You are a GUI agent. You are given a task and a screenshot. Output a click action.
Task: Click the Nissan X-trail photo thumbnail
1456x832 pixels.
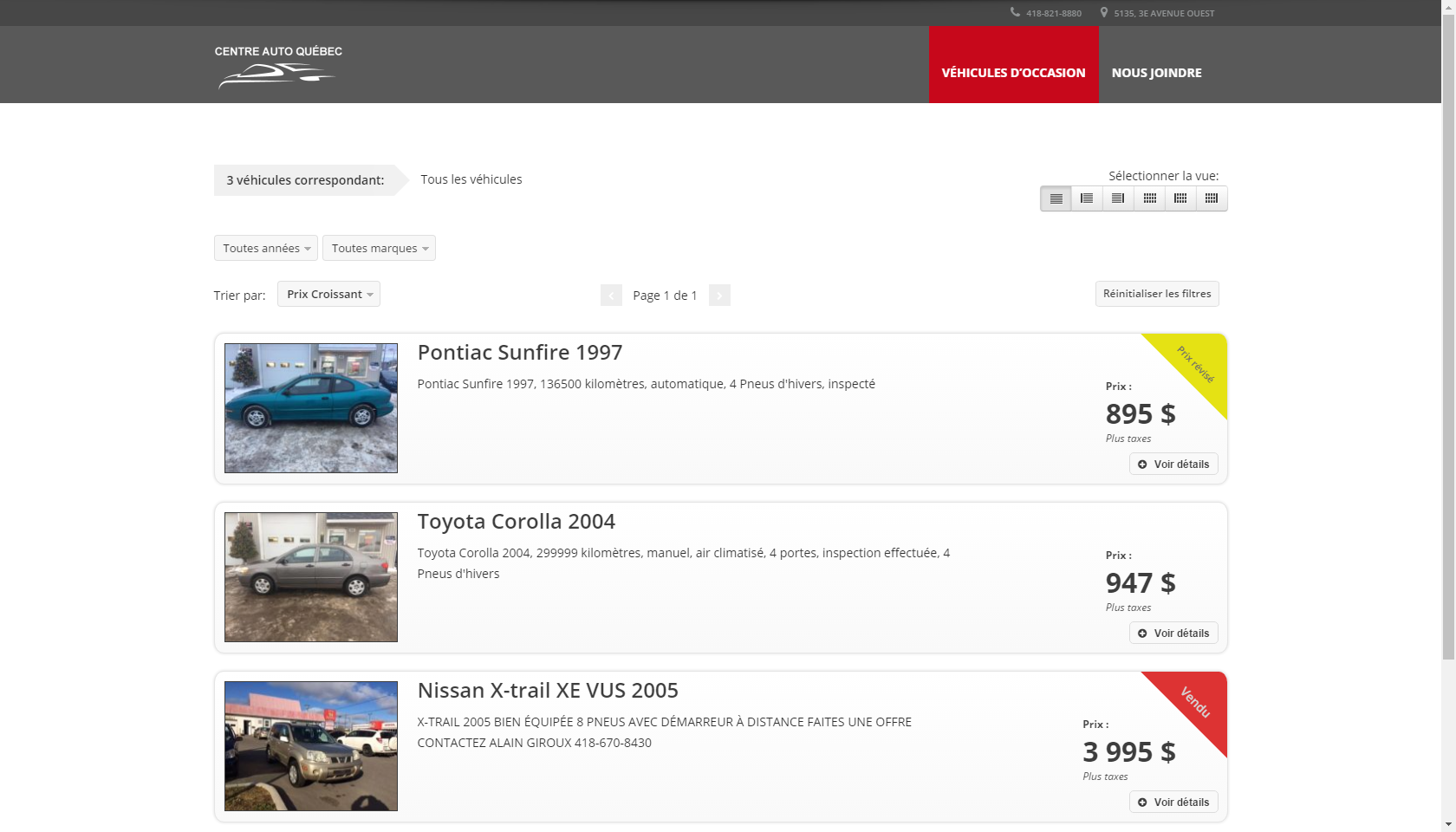[311, 746]
